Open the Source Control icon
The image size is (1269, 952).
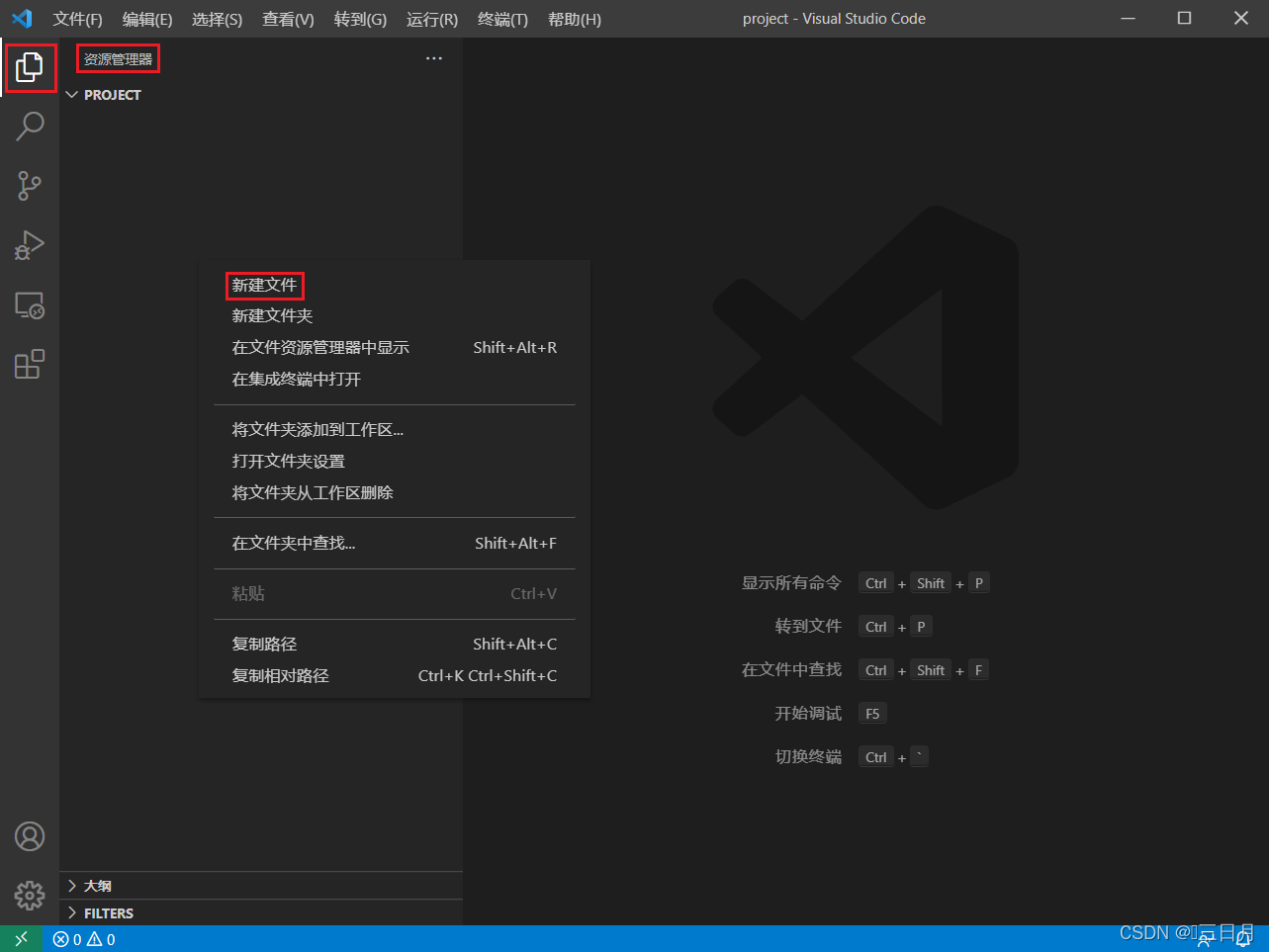click(30, 186)
